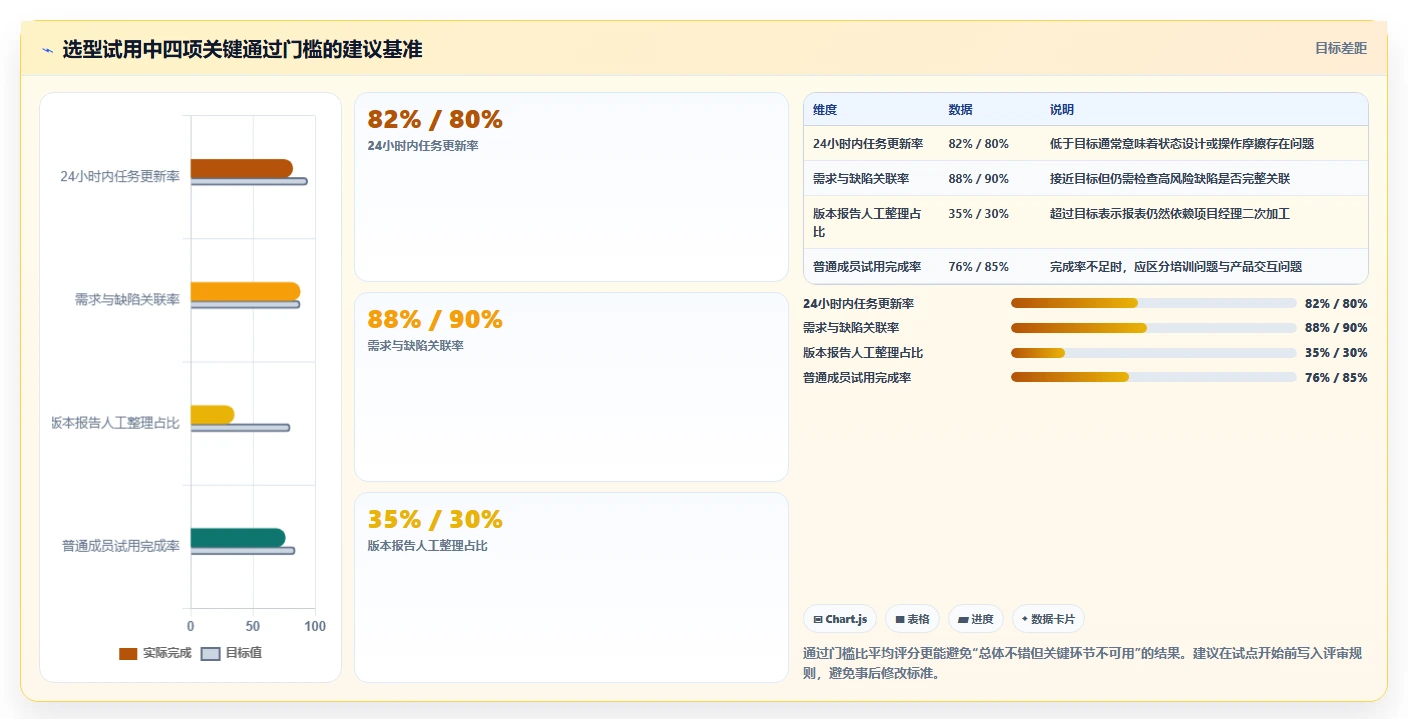The width and height of the screenshot is (1408, 719).
Task: Click the footer note about 通过门槛
Action: pos(1083,663)
